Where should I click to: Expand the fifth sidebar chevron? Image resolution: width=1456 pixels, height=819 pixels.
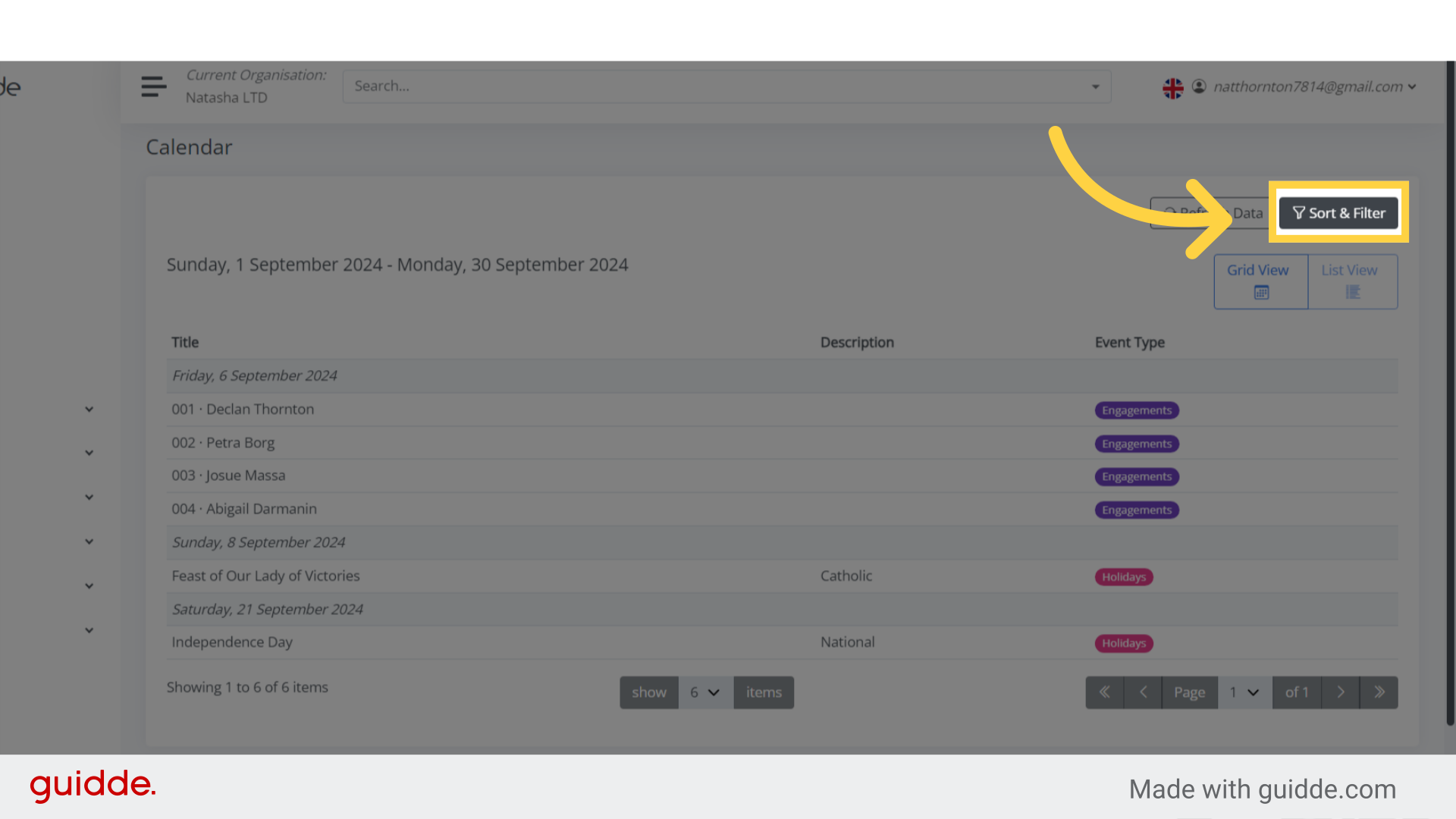click(x=89, y=586)
